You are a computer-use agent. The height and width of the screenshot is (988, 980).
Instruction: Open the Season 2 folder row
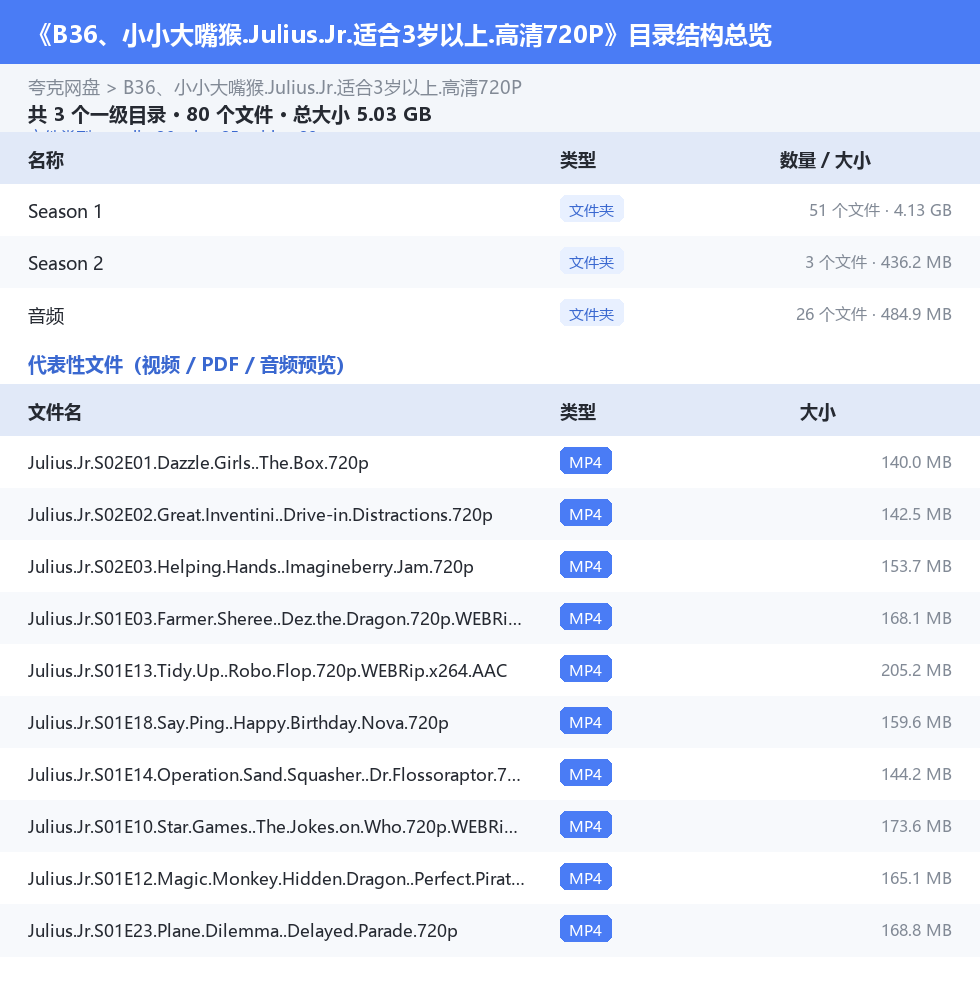(x=490, y=263)
